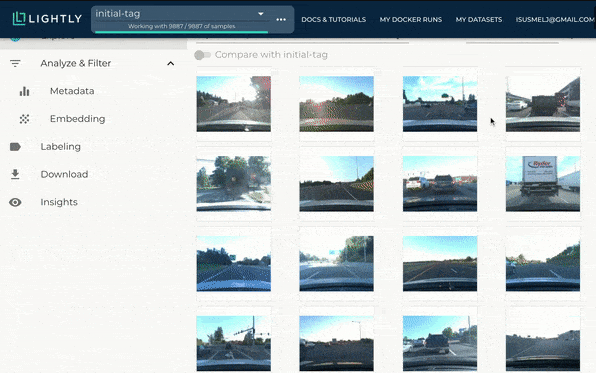Open the first road image thumbnail

click(234, 104)
